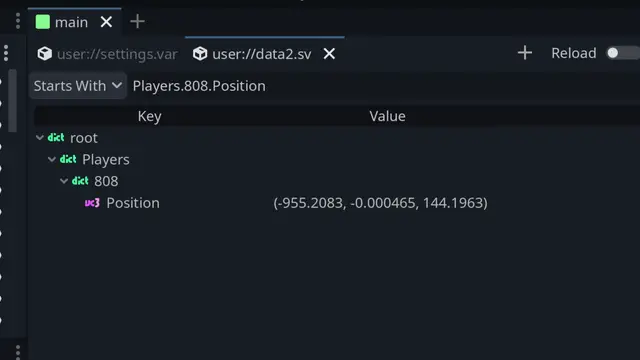The image size is (640, 360).
Task: Open a new file with the plus near Reload
Action: 525,53
